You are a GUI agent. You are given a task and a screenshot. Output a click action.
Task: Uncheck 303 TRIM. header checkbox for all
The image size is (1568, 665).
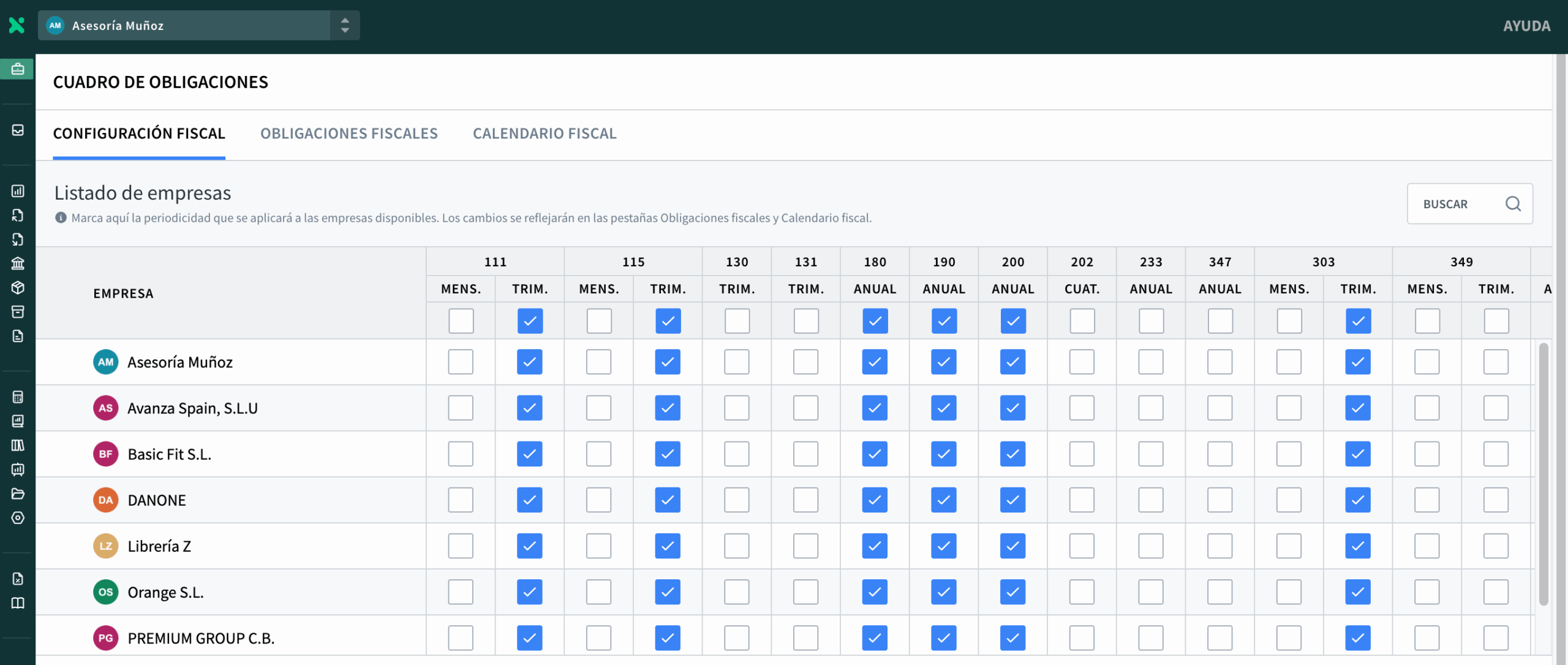pyautogui.click(x=1358, y=321)
